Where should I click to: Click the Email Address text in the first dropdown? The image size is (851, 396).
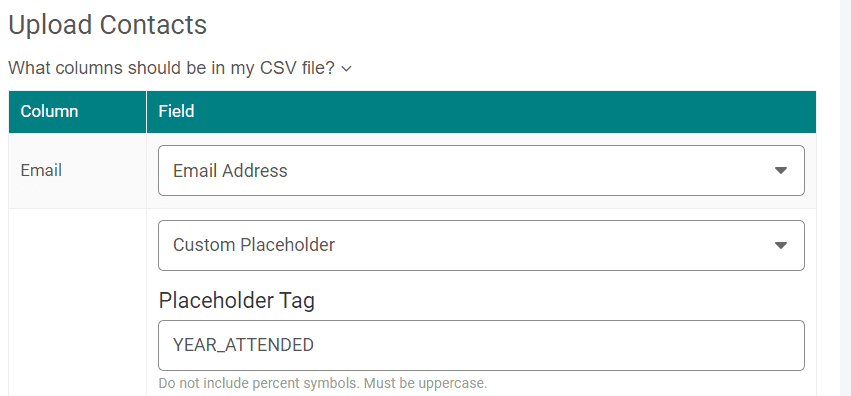pyautogui.click(x=230, y=171)
